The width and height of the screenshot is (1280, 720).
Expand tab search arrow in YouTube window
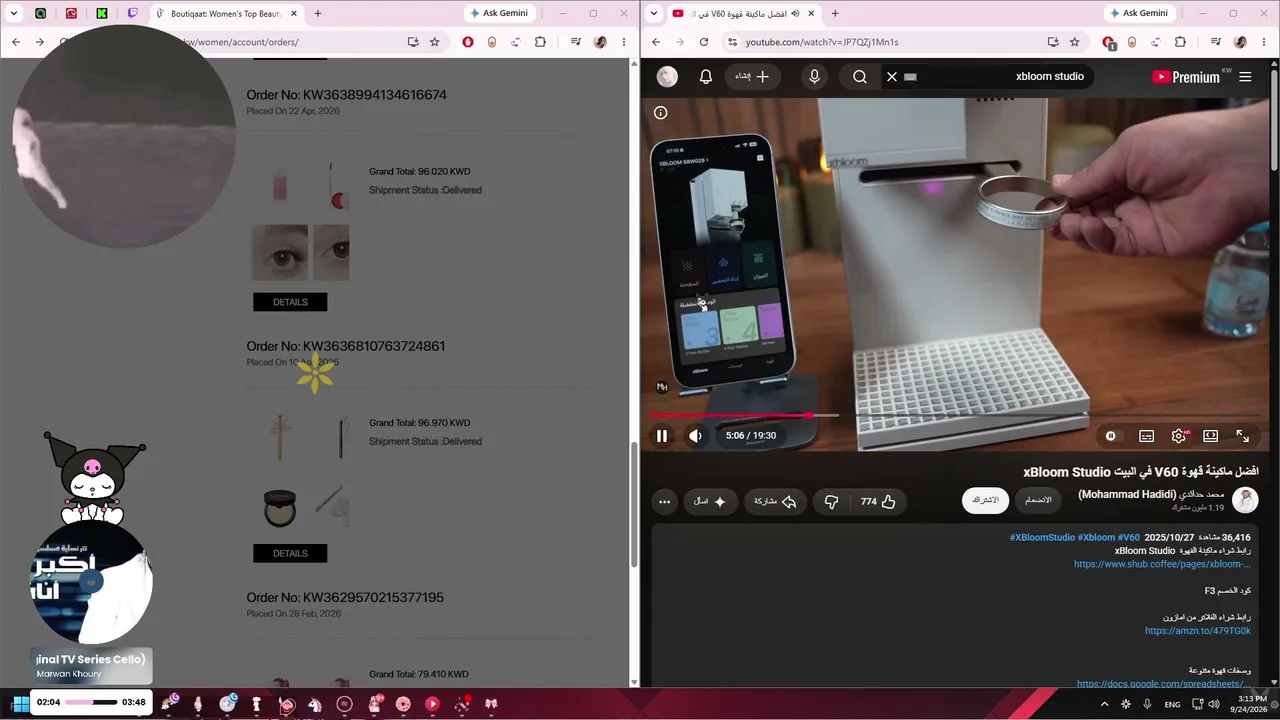pyautogui.click(x=653, y=13)
